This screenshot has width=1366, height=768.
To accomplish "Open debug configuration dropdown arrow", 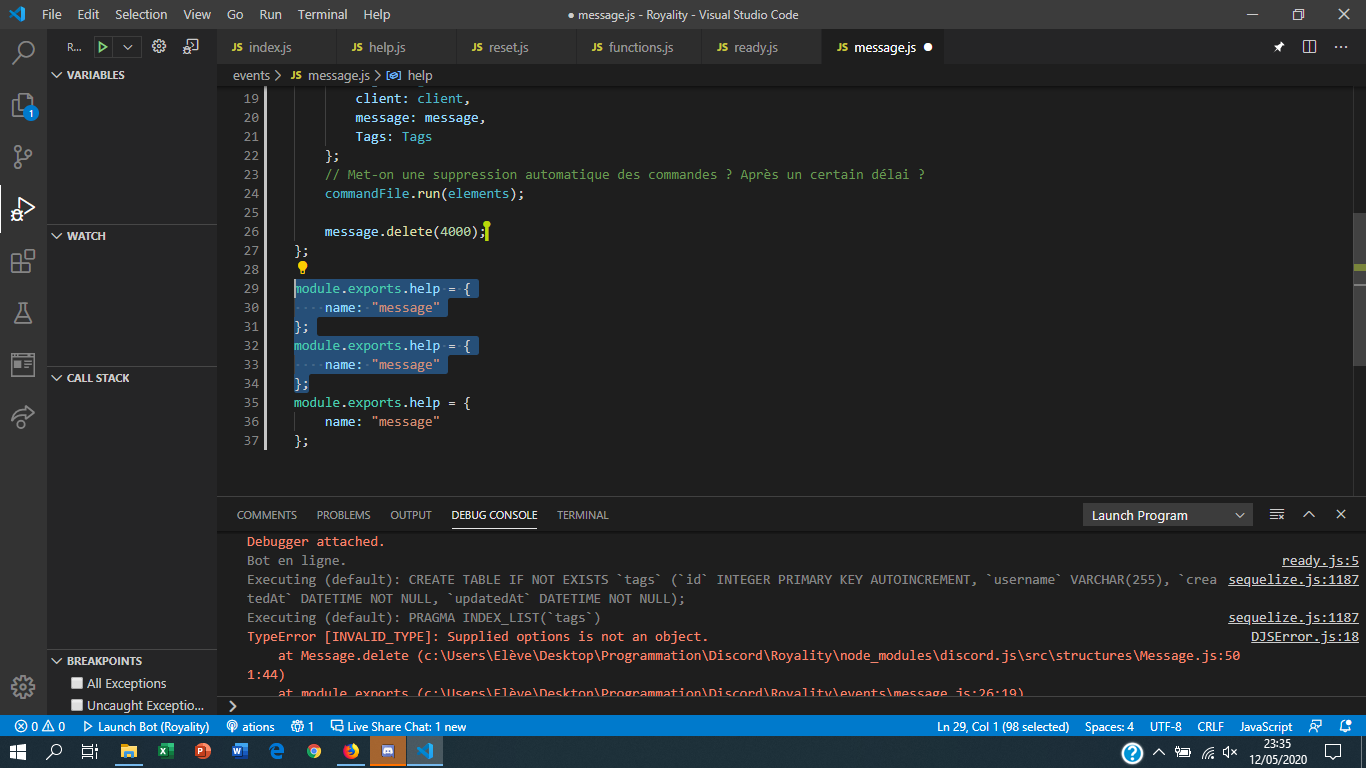I will click(x=127, y=46).
